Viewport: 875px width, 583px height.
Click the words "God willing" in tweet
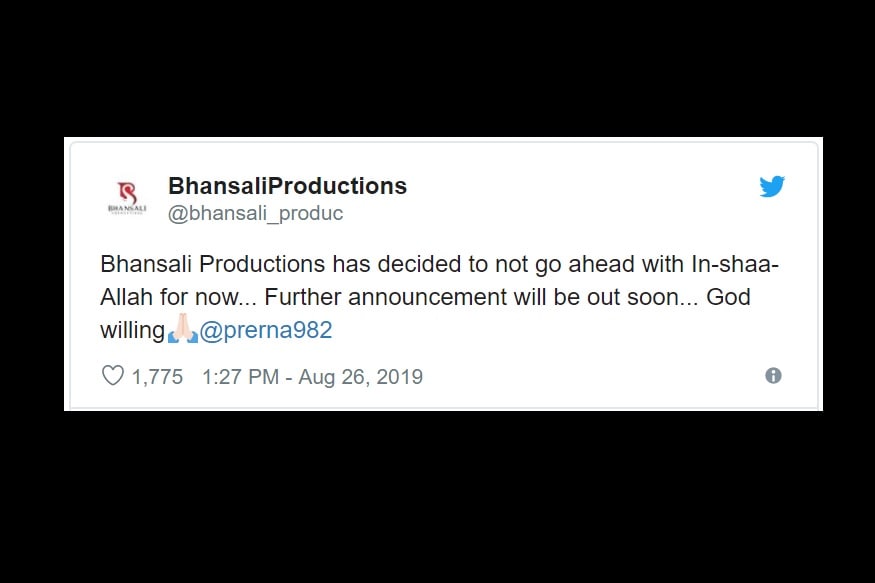tap(728, 297)
